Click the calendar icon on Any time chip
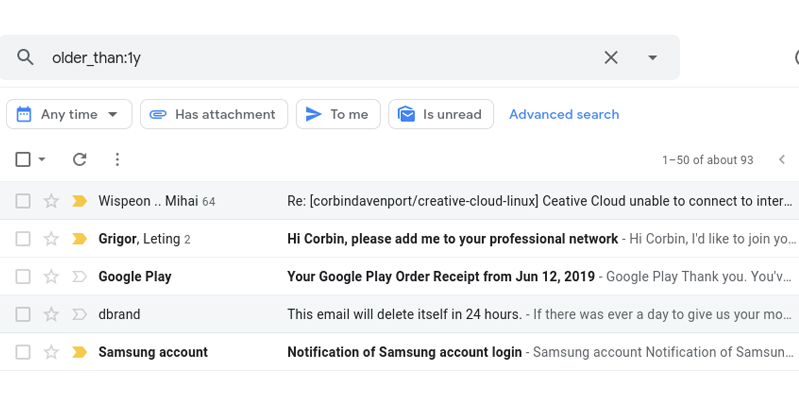799x400 pixels. point(24,114)
